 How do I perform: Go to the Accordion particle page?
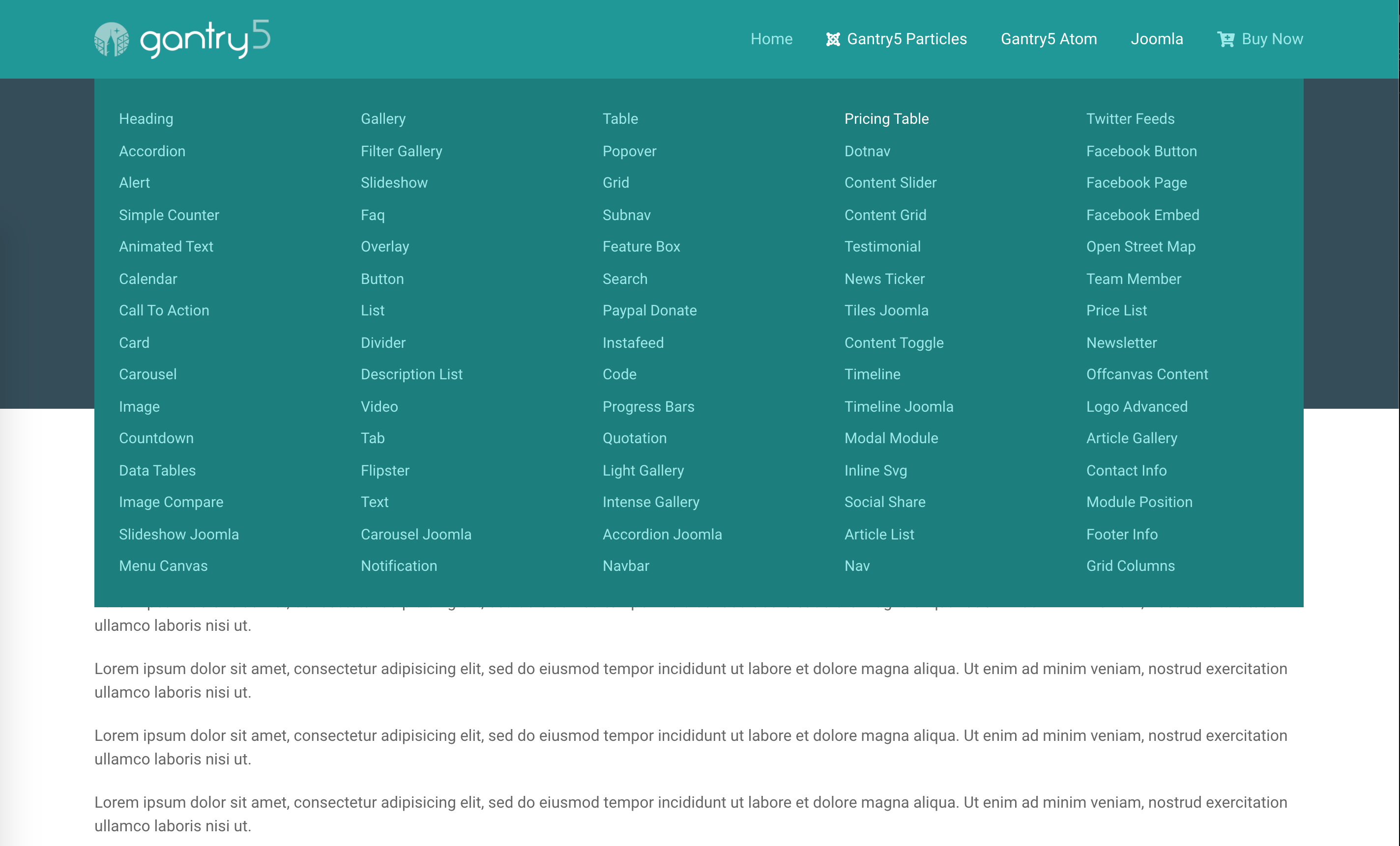coord(152,151)
